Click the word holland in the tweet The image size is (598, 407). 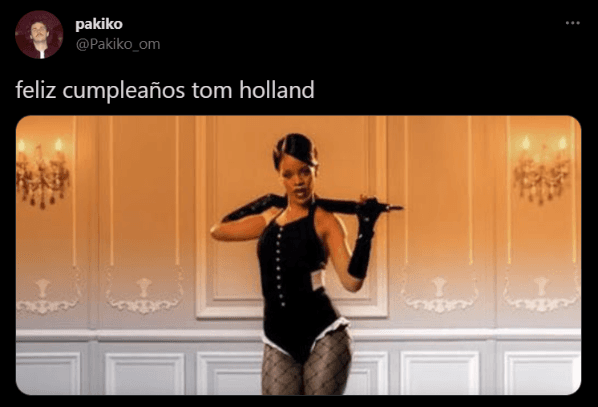[x=277, y=90]
